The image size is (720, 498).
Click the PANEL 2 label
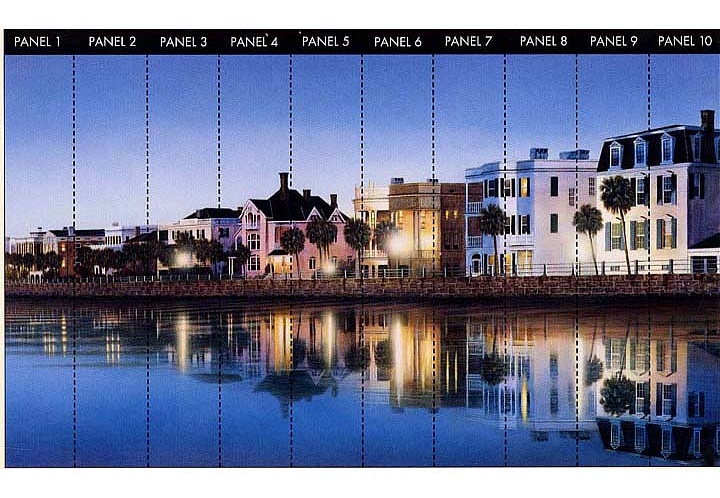click(112, 42)
